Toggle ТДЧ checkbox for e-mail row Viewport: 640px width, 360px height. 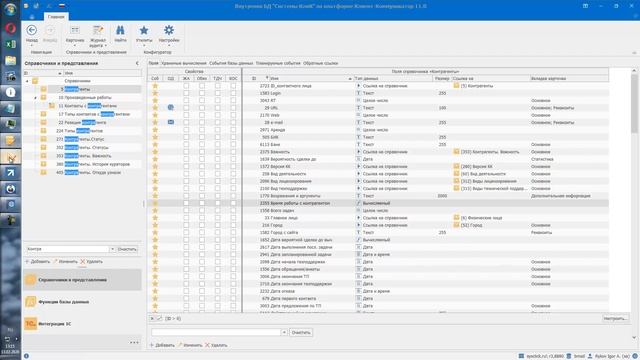coord(218,122)
